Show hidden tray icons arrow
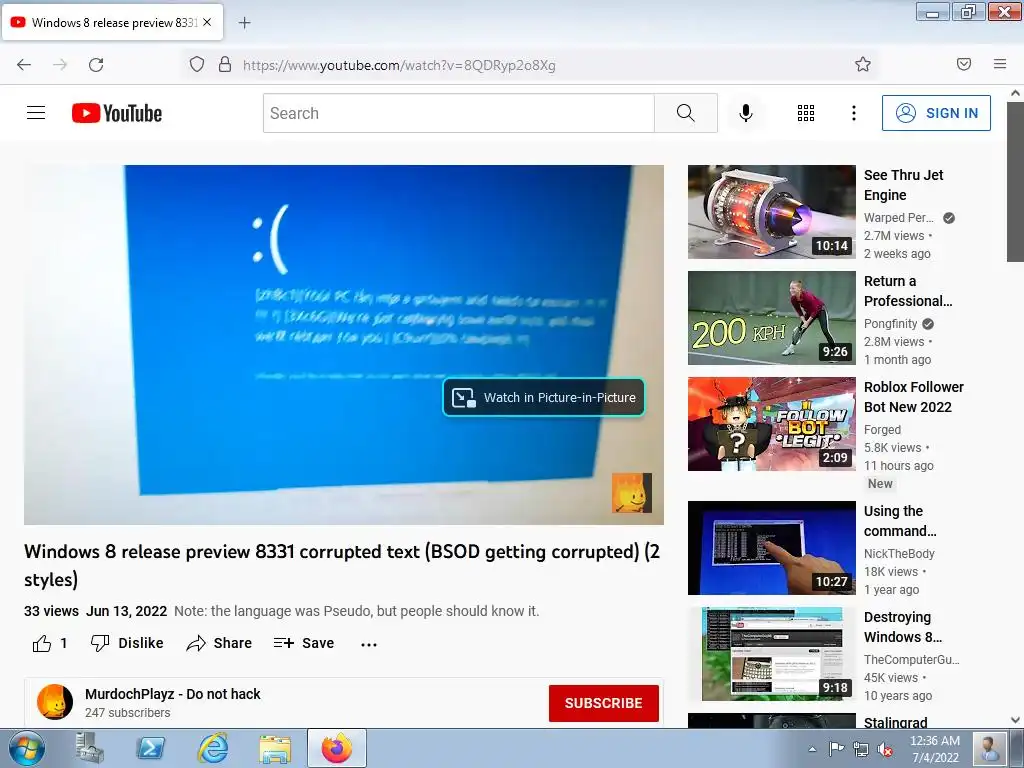Viewport: 1024px width, 768px height. [x=812, y=749]
